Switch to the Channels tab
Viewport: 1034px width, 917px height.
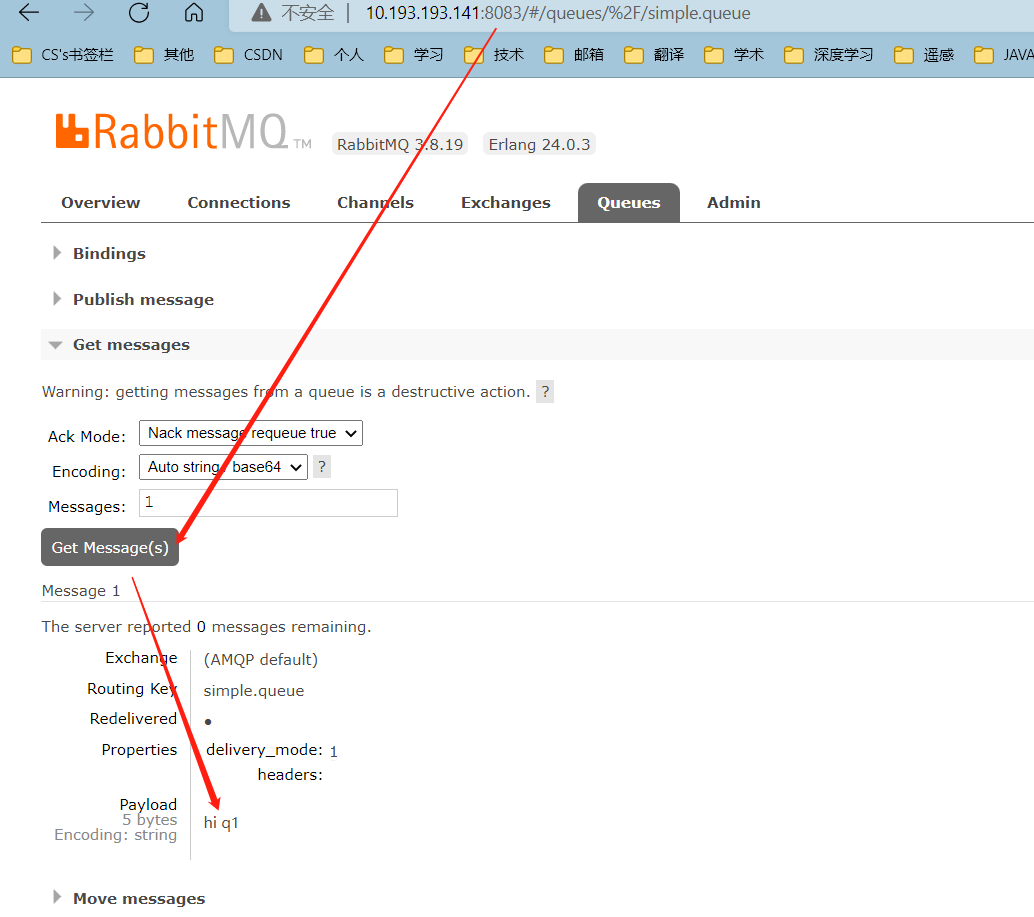point(375,202)
